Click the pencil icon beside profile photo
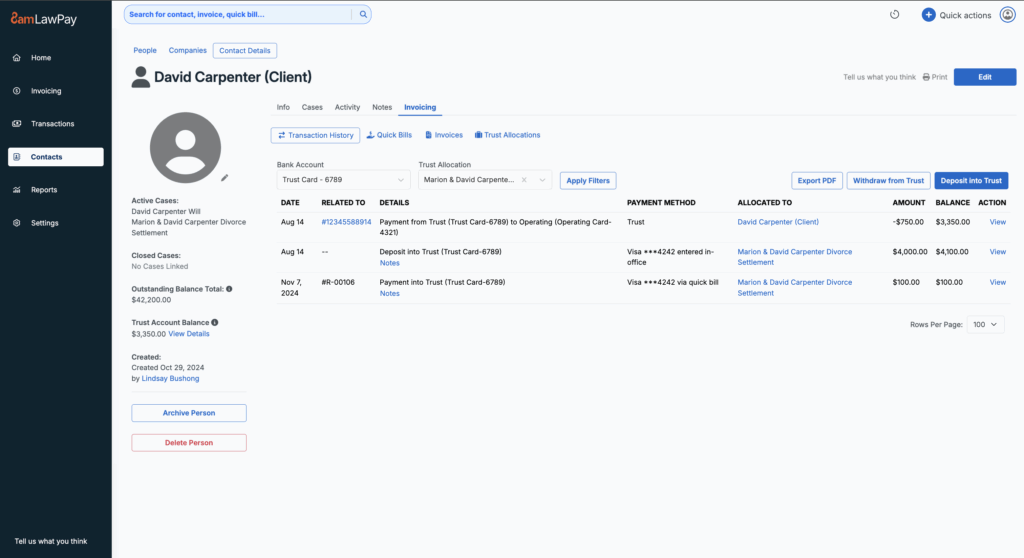 pos(225,177)
